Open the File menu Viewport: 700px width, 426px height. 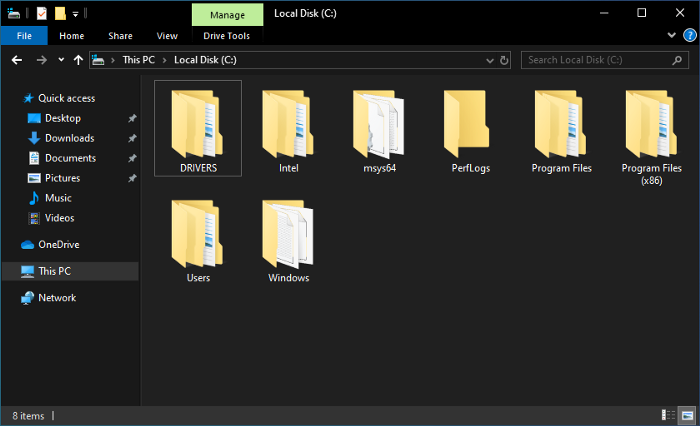click(x=24, y=36)
